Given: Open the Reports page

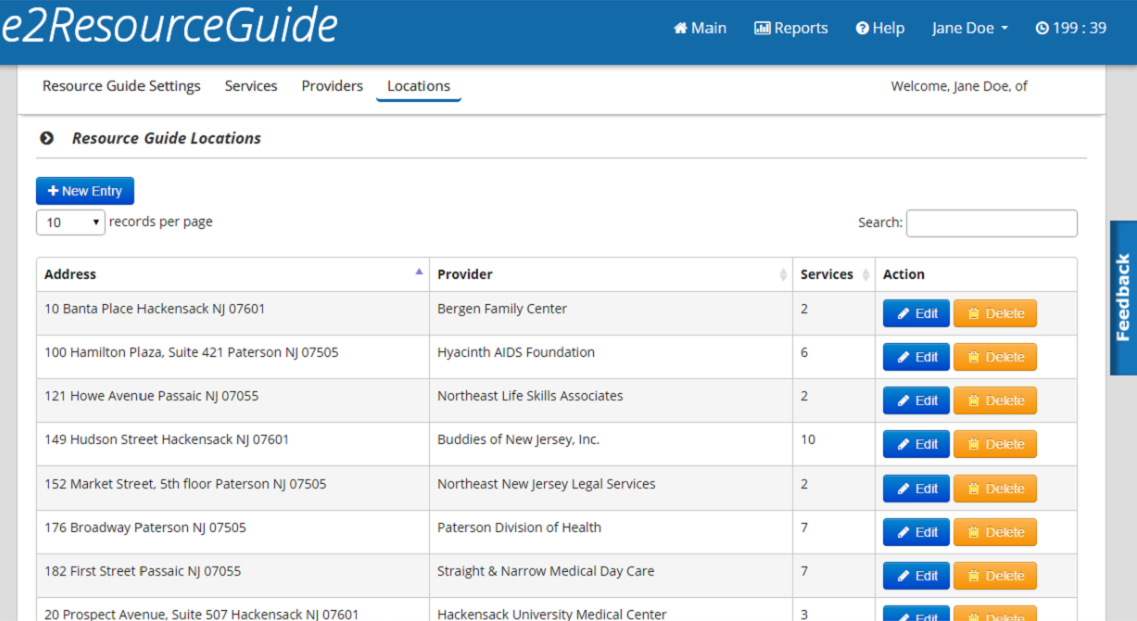Looking at the screenshot, I should 791,28.
